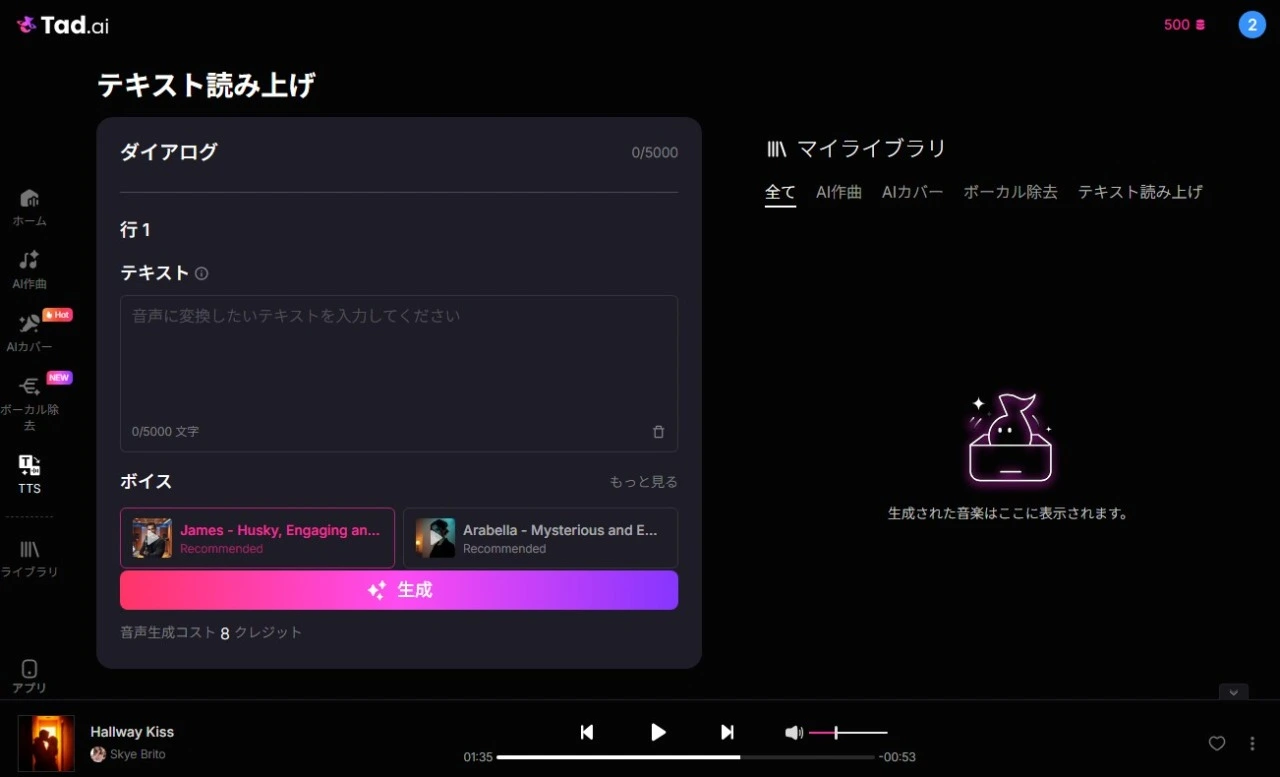The image size is (1280, 777).
Task: Click the 0/5000 counter beside ダイアログ
Action: pos(654,153)
